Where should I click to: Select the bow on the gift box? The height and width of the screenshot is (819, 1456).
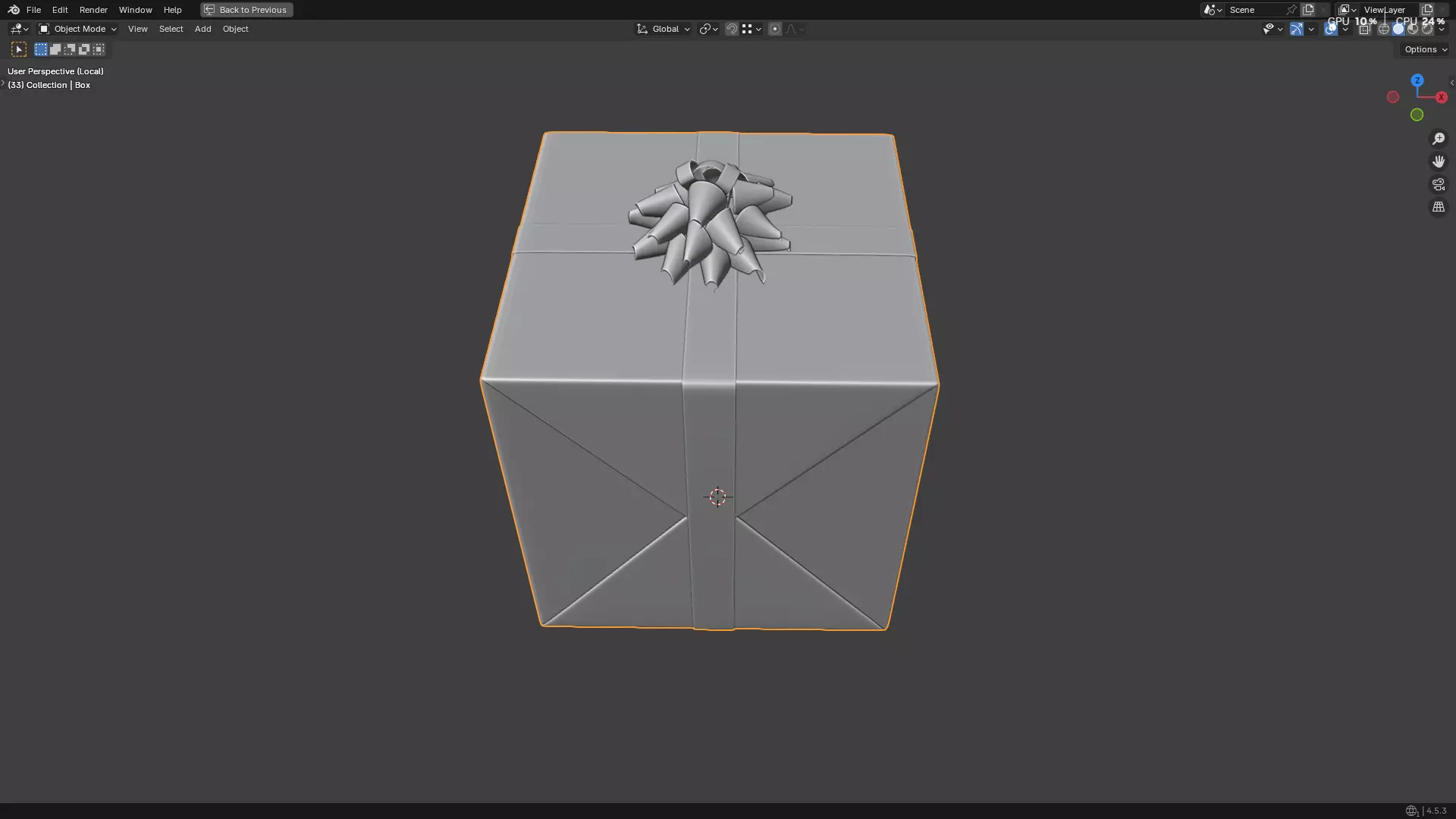click(710, 224)
